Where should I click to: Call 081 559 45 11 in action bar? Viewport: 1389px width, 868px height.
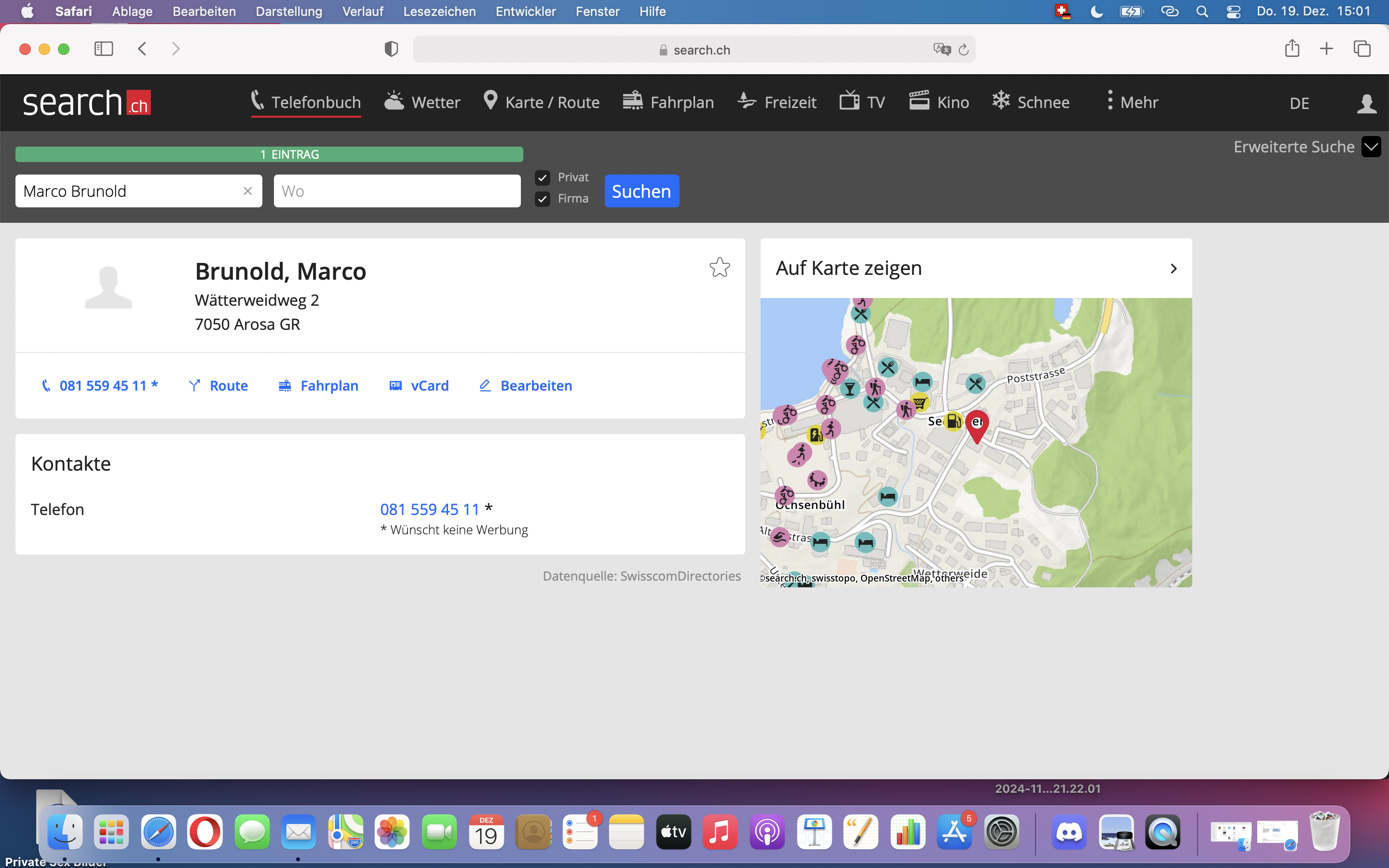pos(100,386)
